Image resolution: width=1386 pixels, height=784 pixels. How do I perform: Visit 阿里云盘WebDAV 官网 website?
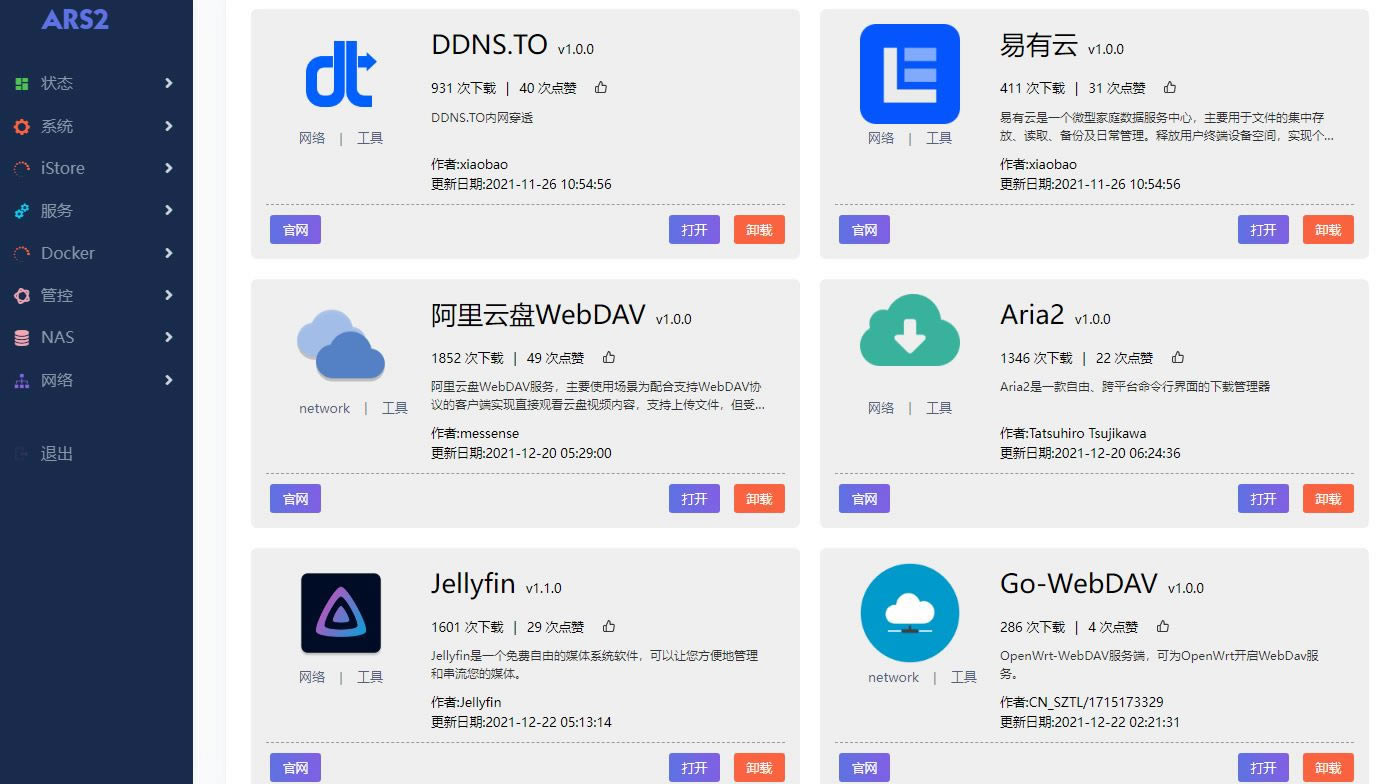click(x=295, y=499)
